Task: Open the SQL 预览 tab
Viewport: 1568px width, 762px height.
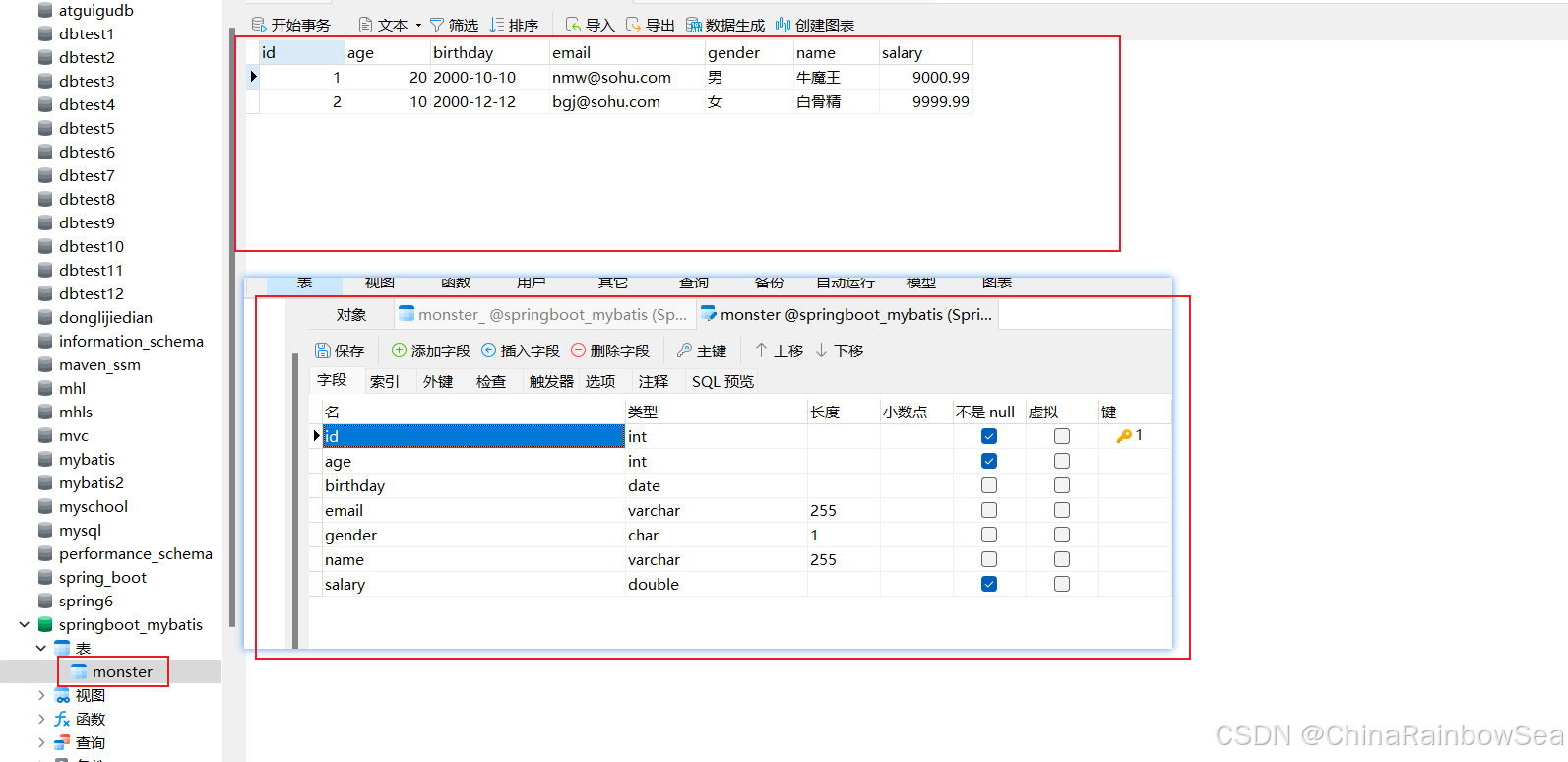Action: point(722,381)
